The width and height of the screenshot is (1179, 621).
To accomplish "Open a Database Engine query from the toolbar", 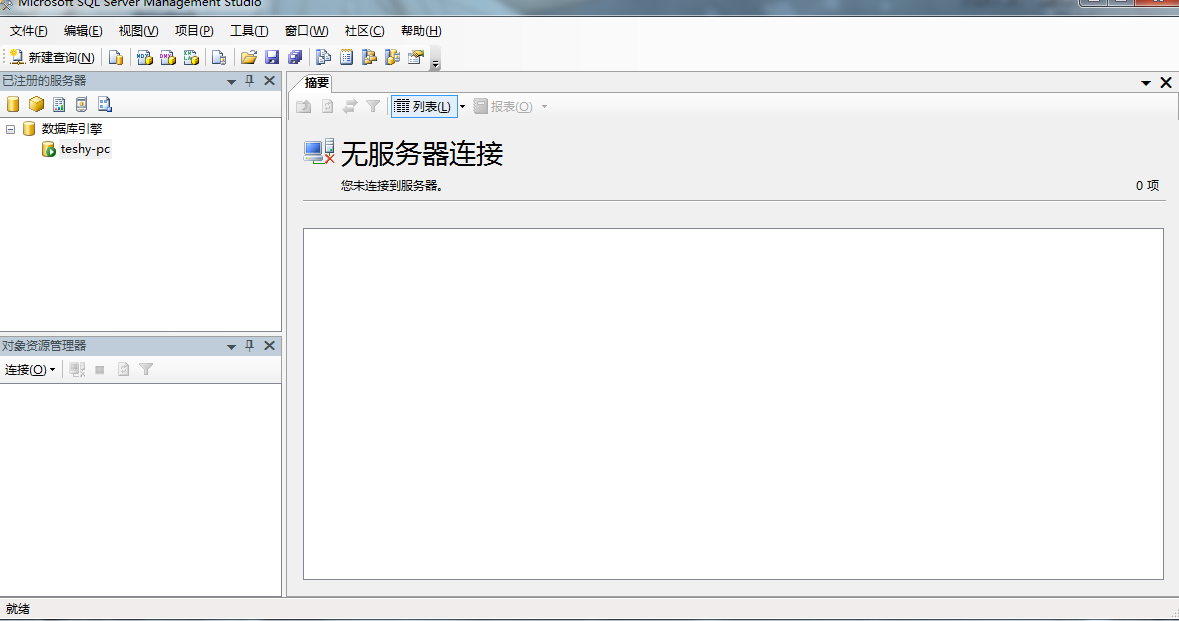I will (116, 57).
